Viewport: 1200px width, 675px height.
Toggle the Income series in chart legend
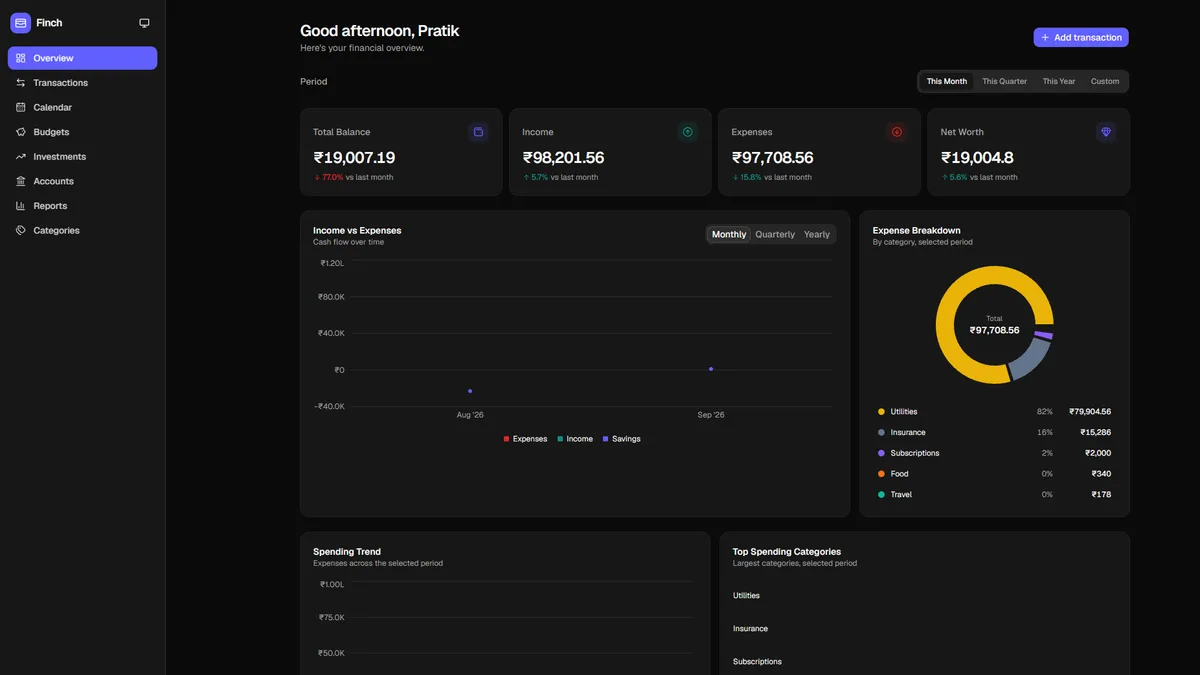575,439
